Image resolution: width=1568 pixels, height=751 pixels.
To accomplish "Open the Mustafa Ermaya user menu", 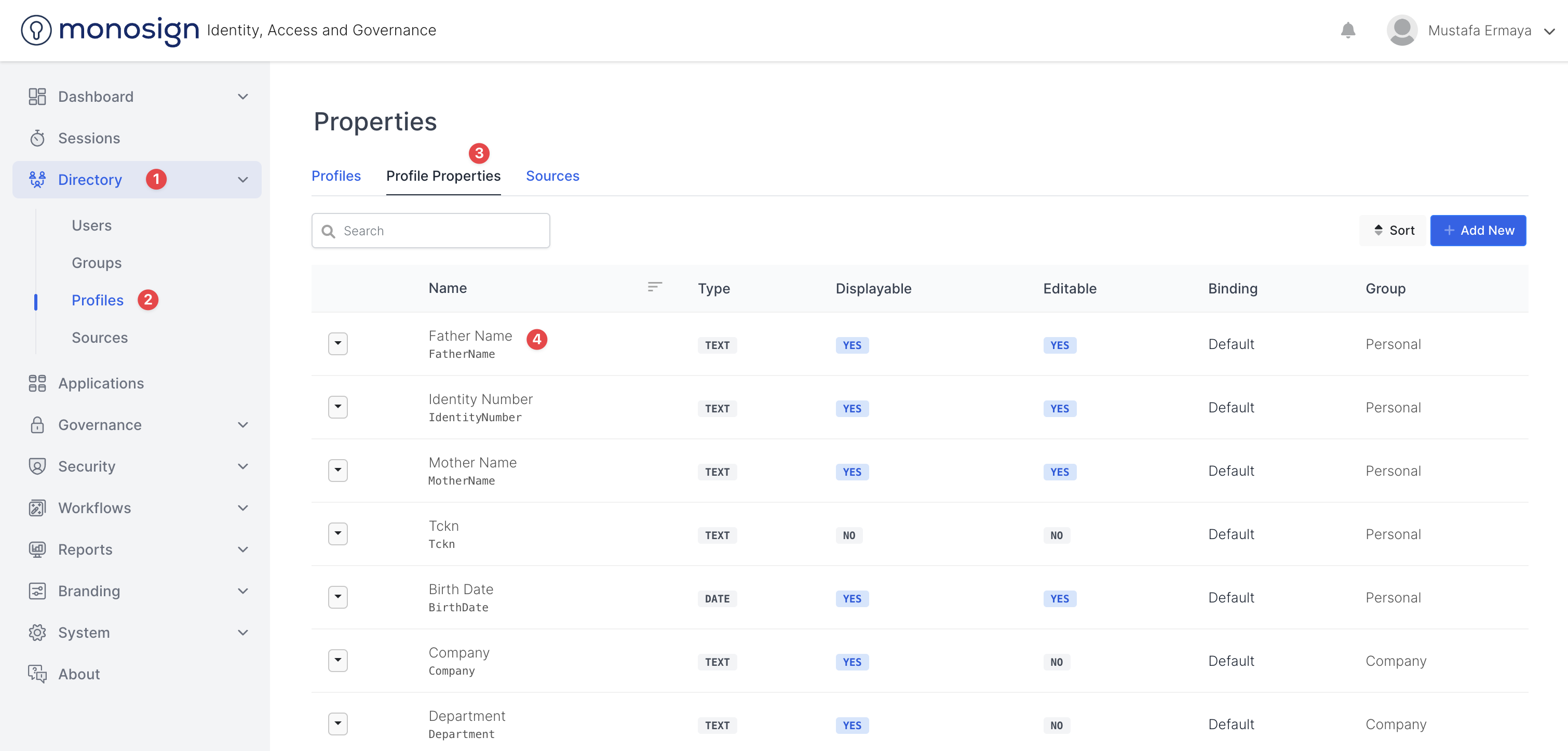I will [x=1479, y=31].
